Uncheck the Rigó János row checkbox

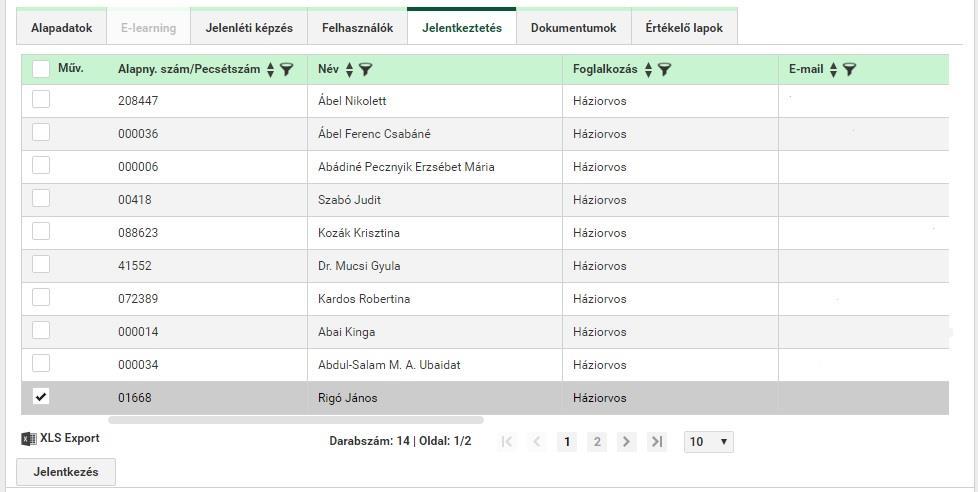[x=41, y=396]
